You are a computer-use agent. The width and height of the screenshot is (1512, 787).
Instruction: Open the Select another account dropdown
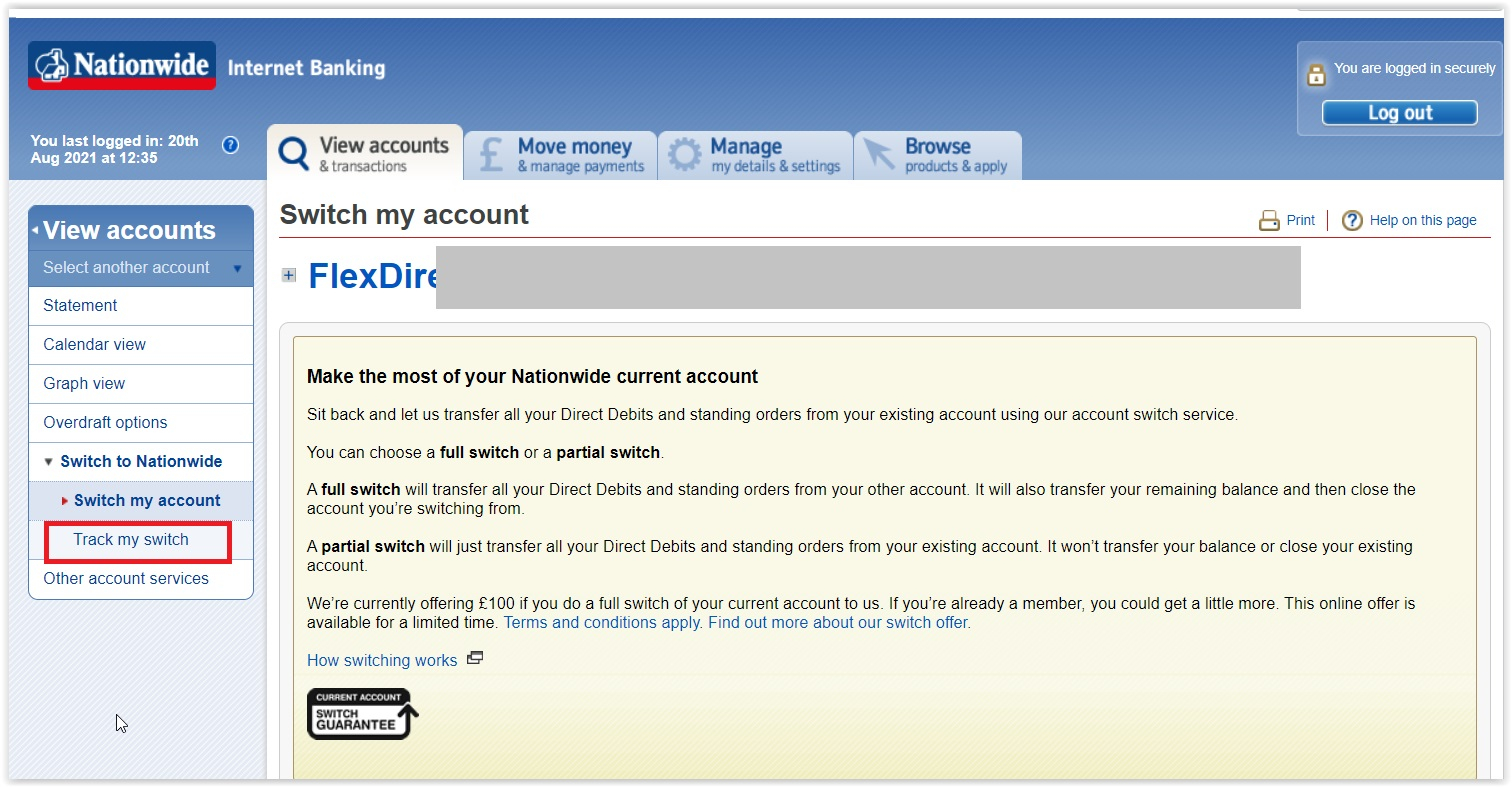(x=141, y=268)
